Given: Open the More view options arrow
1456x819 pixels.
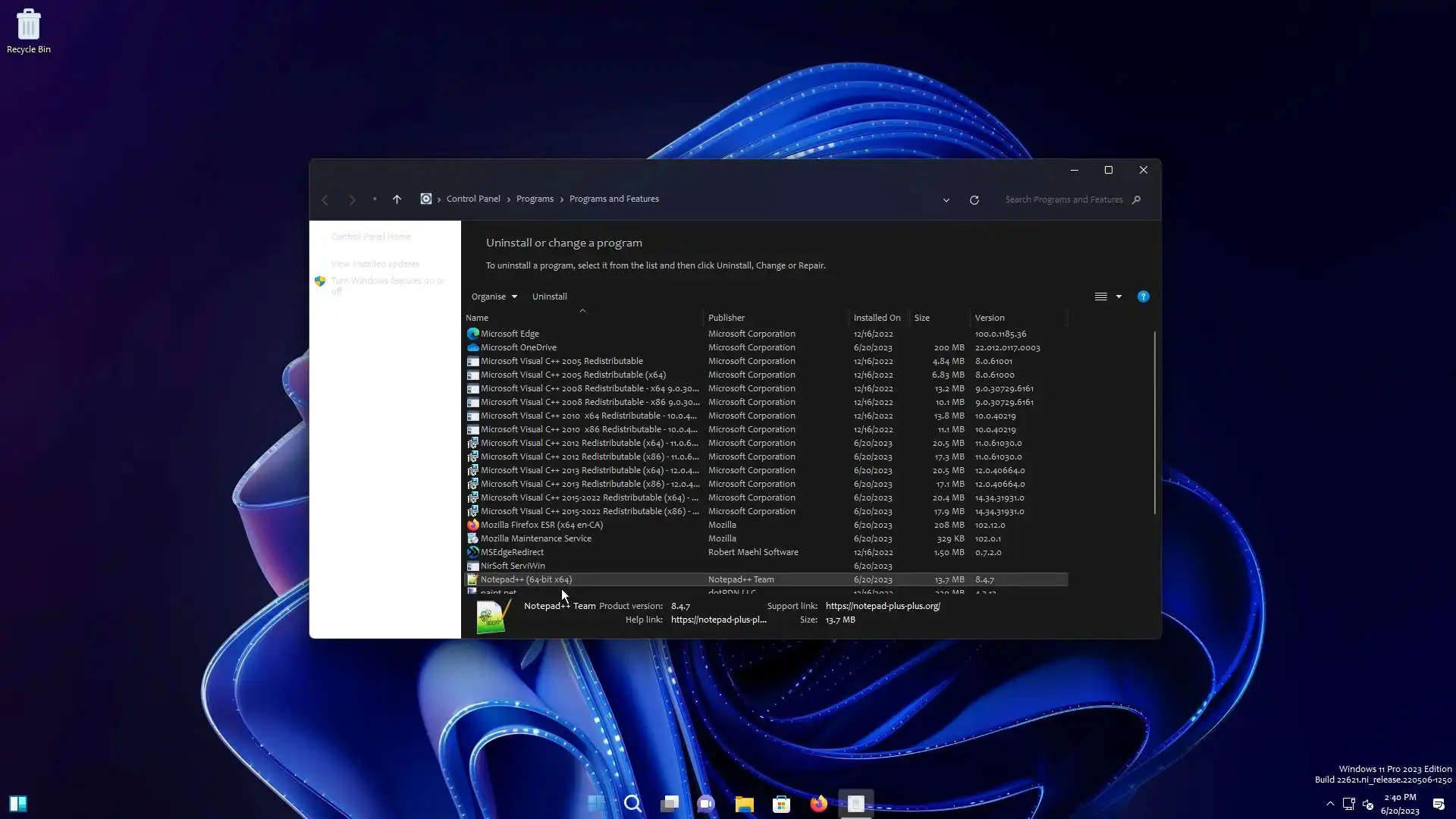Looking at the screenshot, I should (1119, 297).
